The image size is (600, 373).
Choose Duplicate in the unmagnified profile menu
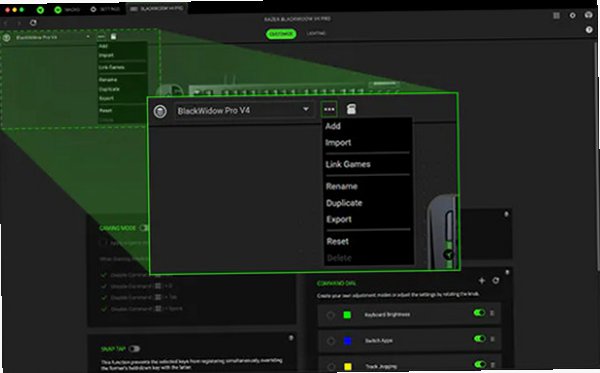point(109,89)
